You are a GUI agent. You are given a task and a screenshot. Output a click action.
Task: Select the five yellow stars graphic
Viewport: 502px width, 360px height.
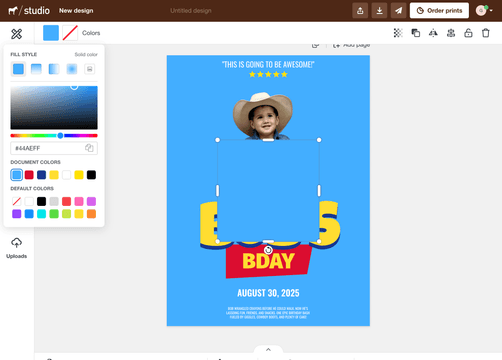[x=268, y=74]
